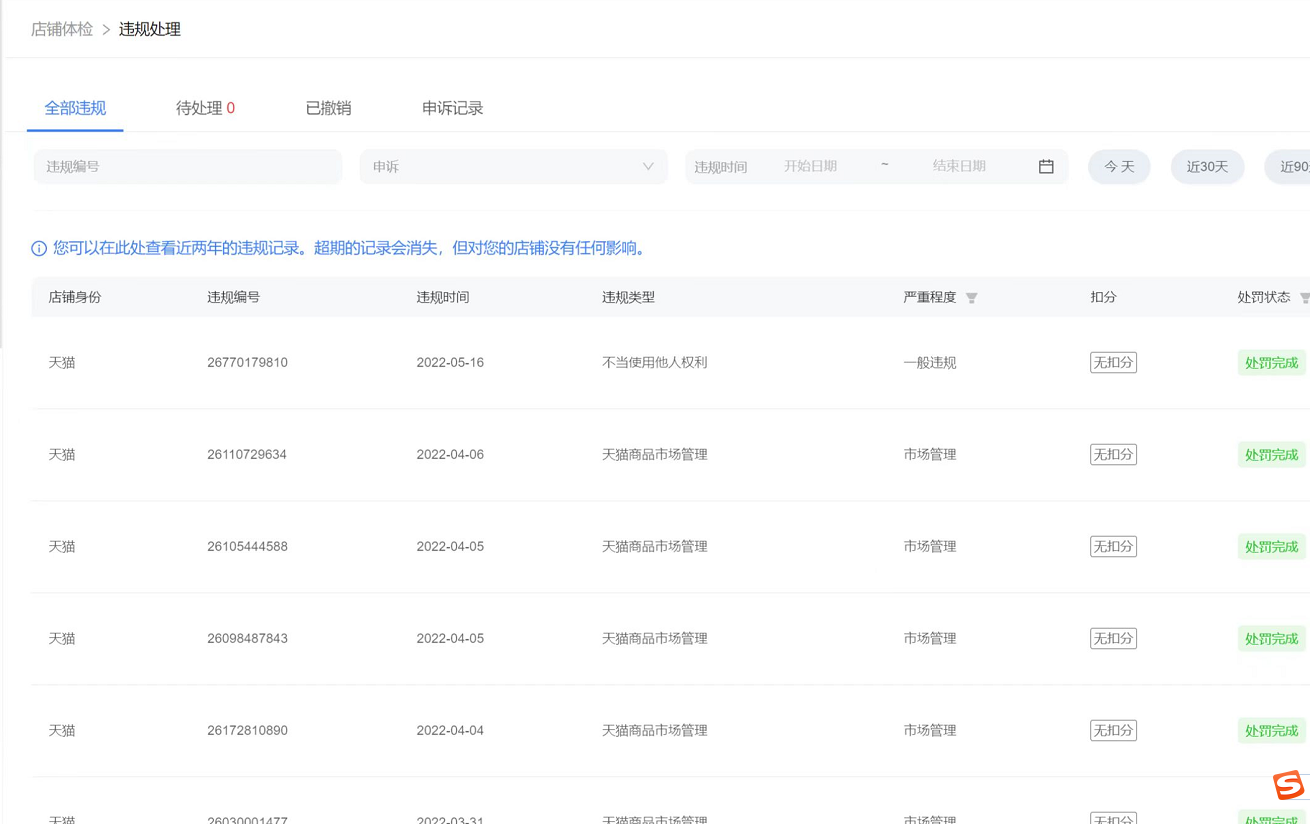1310x824 pixels.
Task: Click 处罚完成 status for 26098487843
Action: point(1271,639)
